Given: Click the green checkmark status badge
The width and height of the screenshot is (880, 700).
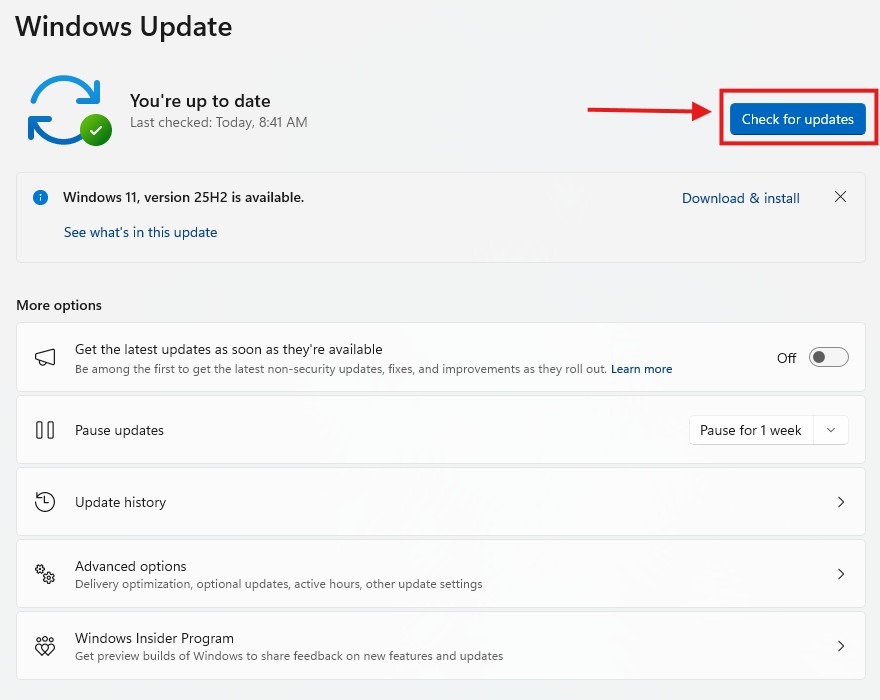Looking at the screenshot, I should click(x=96, y=130).
